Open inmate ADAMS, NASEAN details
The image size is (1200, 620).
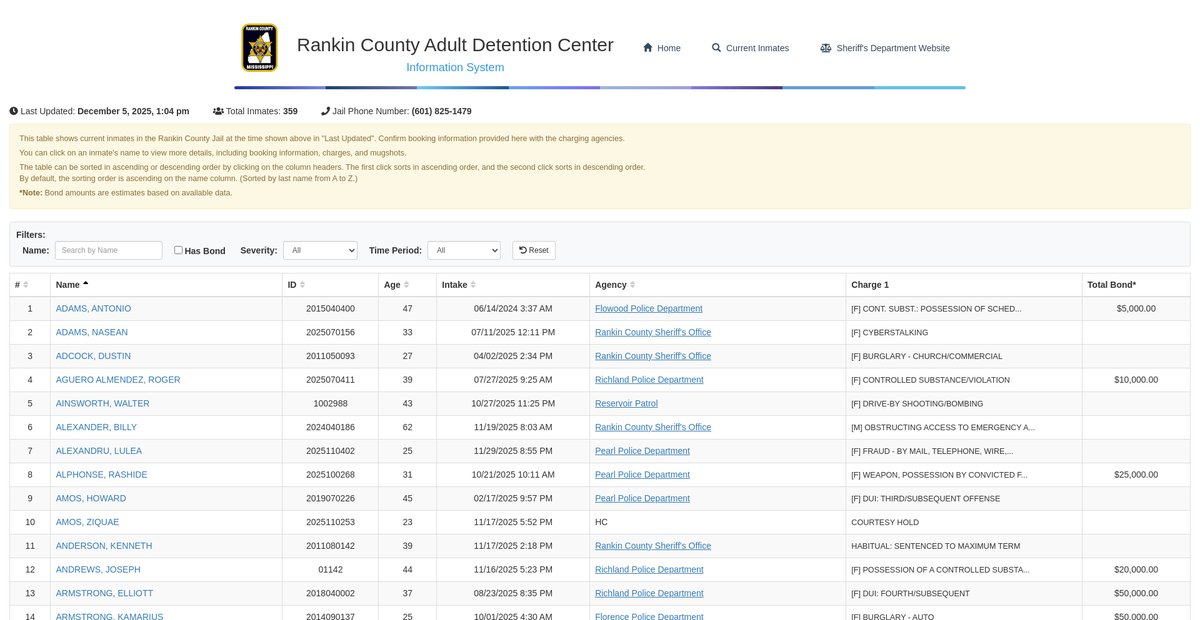point(92,332)
